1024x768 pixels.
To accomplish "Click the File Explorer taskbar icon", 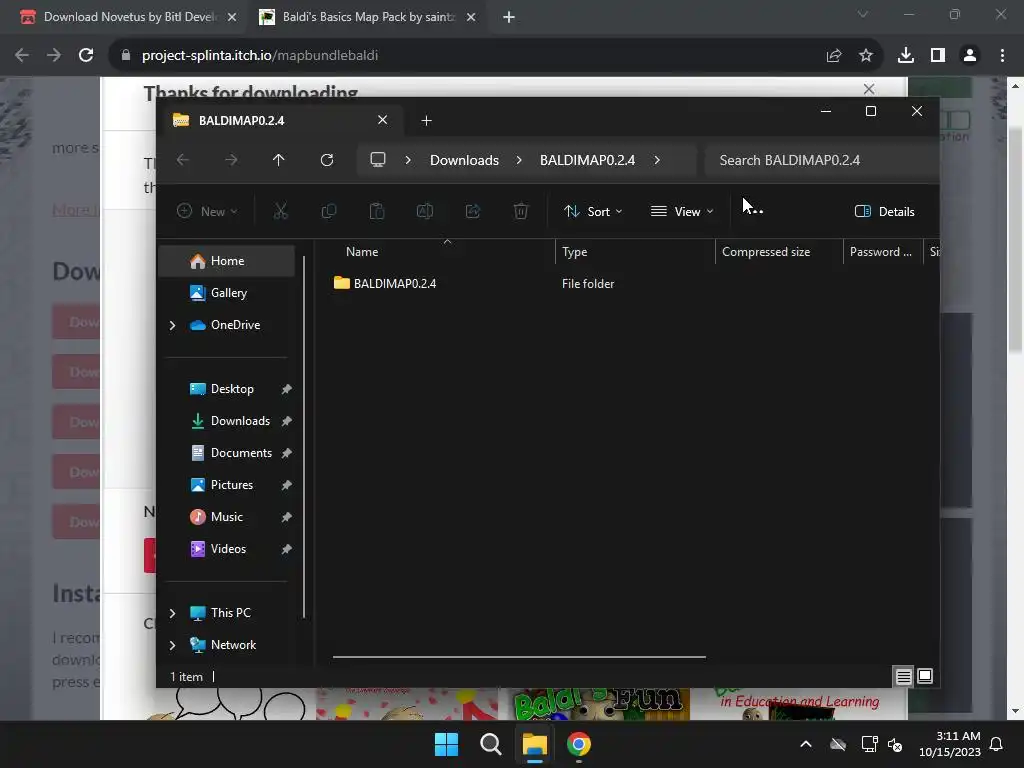I will click(x=534, y=744).
